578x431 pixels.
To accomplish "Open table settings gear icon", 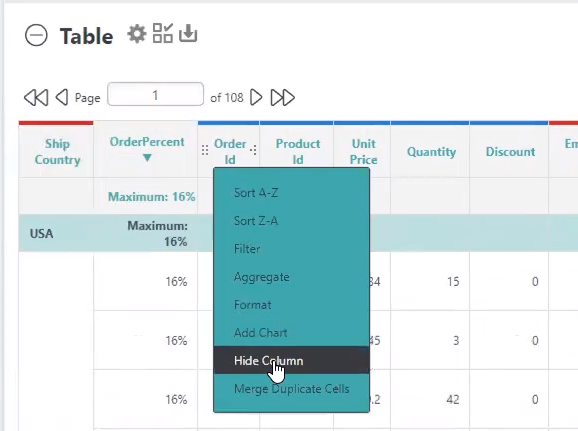I will [x=137, y=34].
